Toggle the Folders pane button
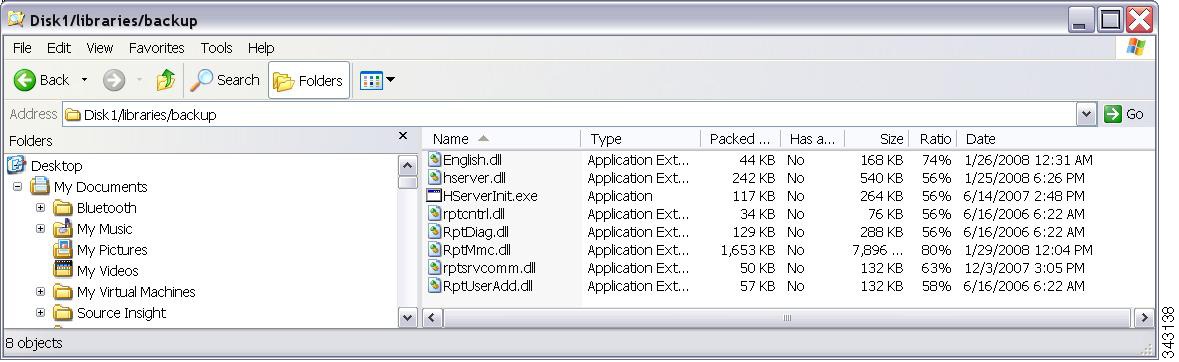 (x=308, y=80)
